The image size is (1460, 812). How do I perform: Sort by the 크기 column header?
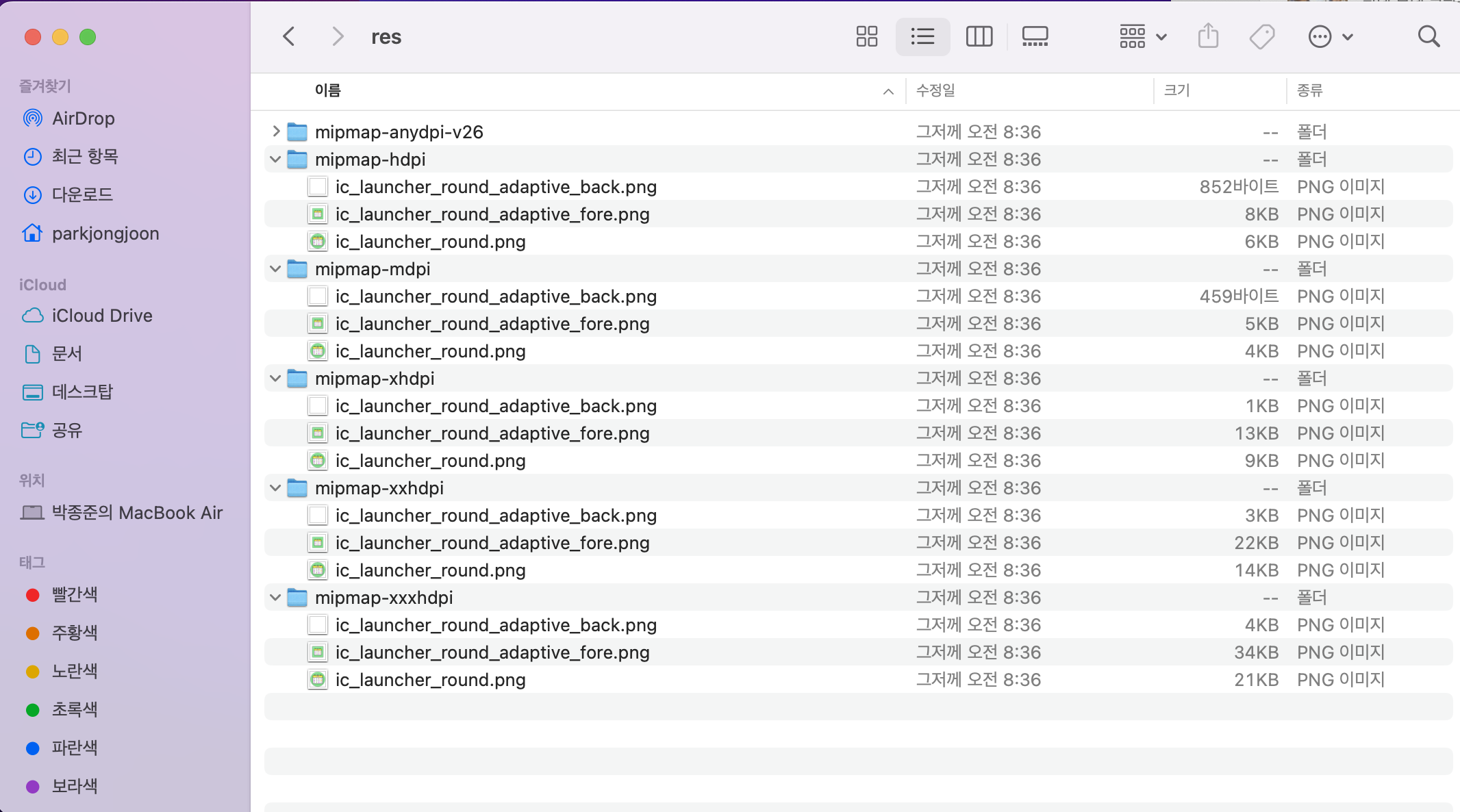tap(1176, 90)
